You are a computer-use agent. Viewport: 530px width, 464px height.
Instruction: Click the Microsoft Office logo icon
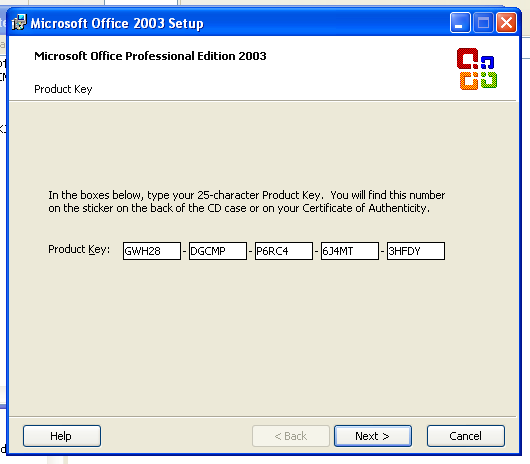pyautogui.click(x=477, y=69)
